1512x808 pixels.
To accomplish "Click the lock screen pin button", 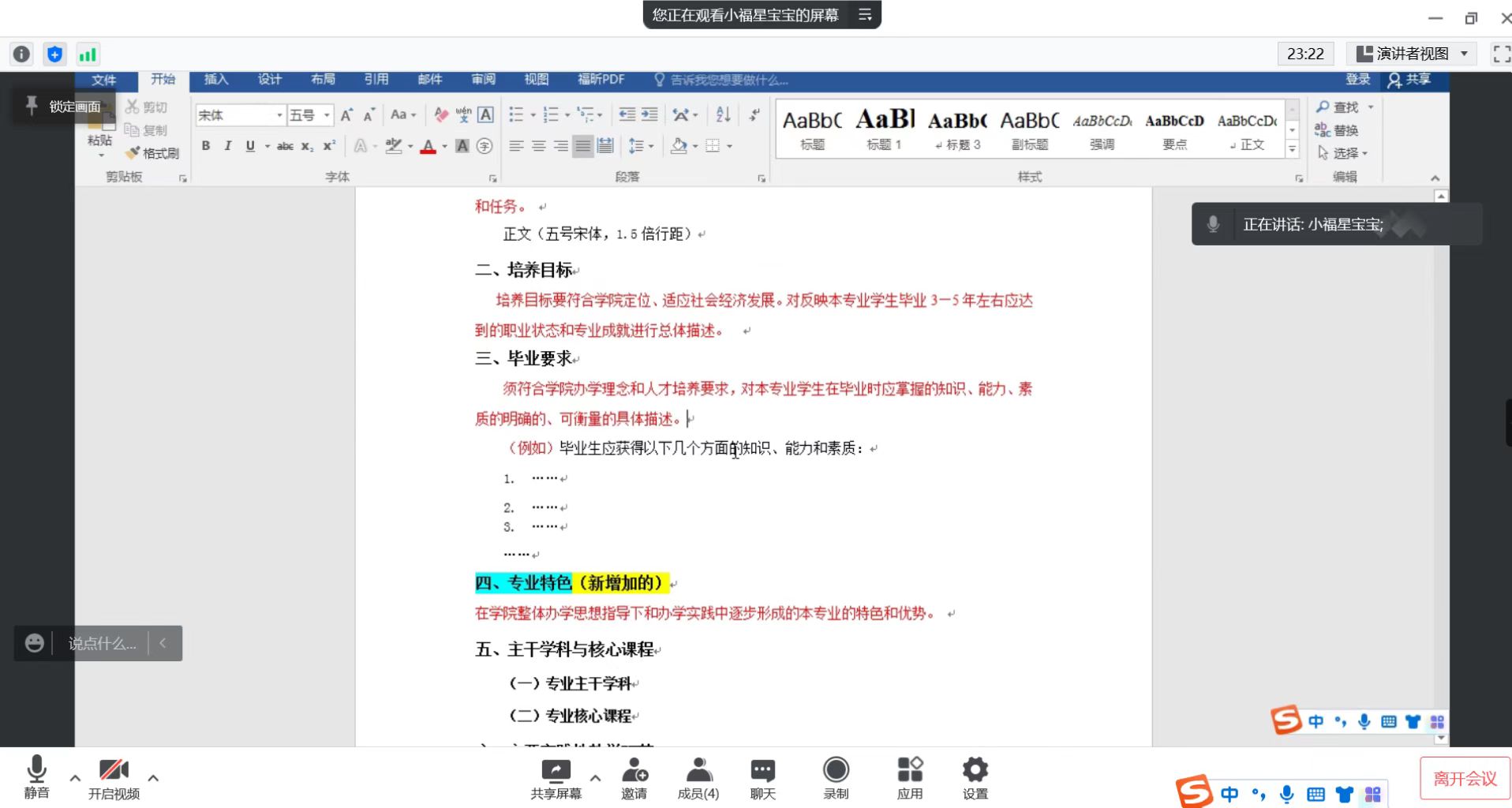I will point(32,106).
